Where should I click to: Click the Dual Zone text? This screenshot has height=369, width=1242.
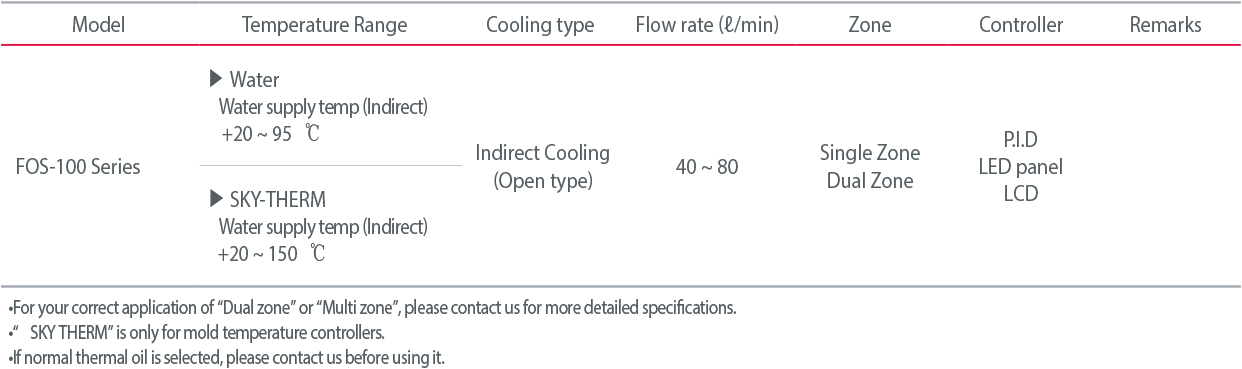tap(870, 181)
